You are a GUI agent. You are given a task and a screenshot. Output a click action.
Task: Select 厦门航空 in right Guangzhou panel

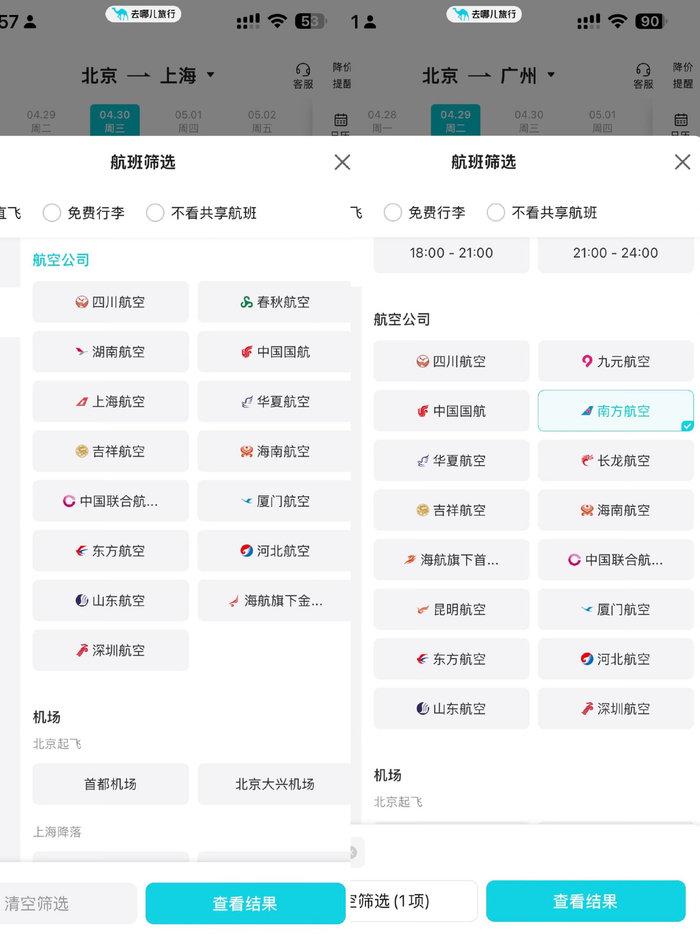click(x=615, y=609)
